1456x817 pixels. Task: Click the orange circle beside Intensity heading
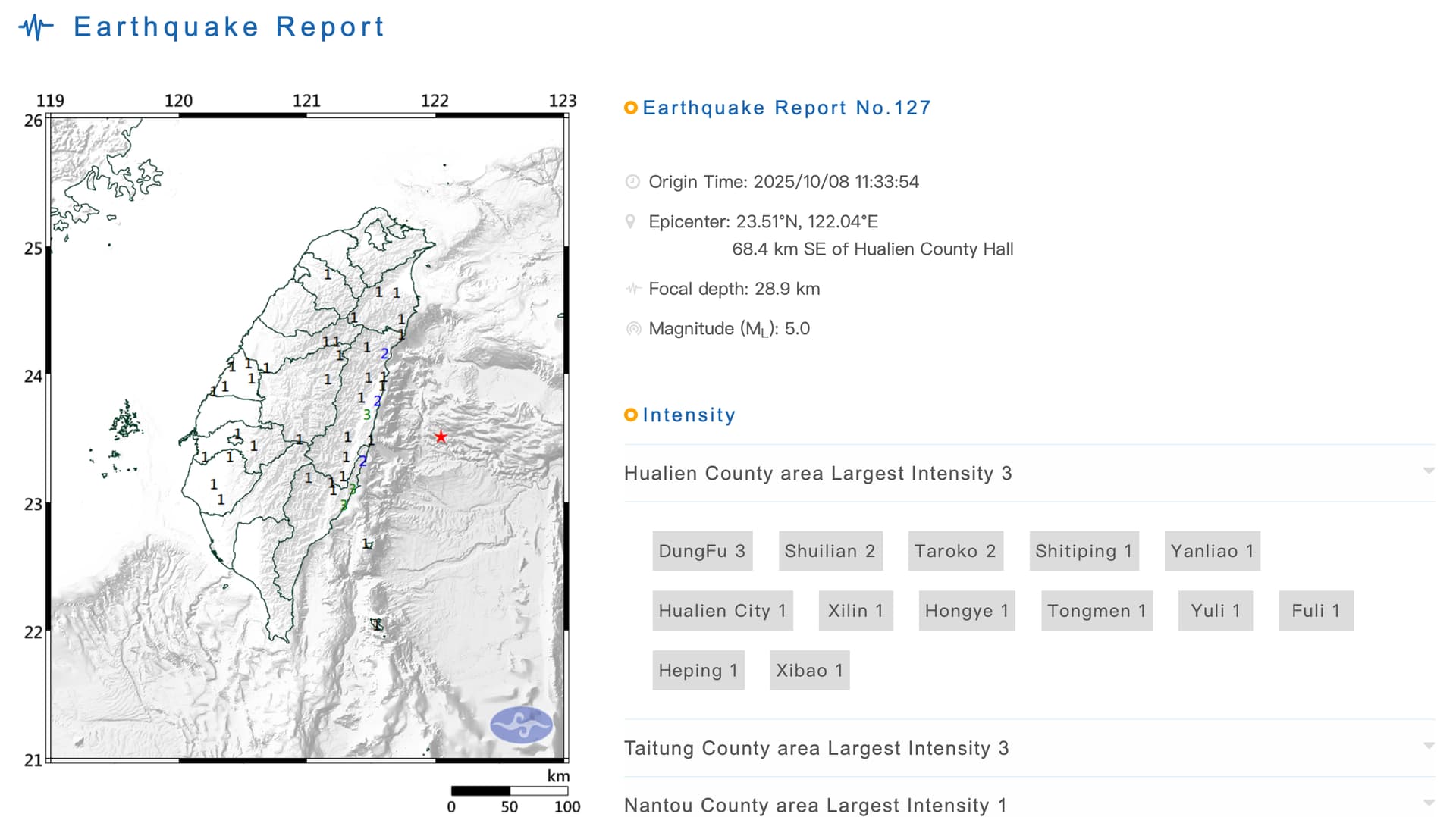point(630,415)
